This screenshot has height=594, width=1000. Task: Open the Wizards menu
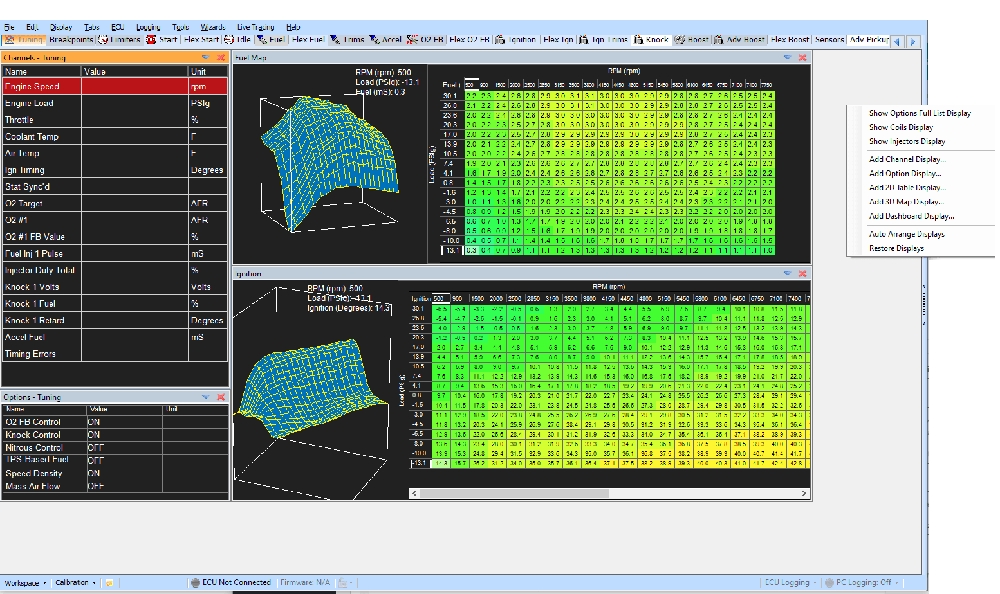click(212, 26)
